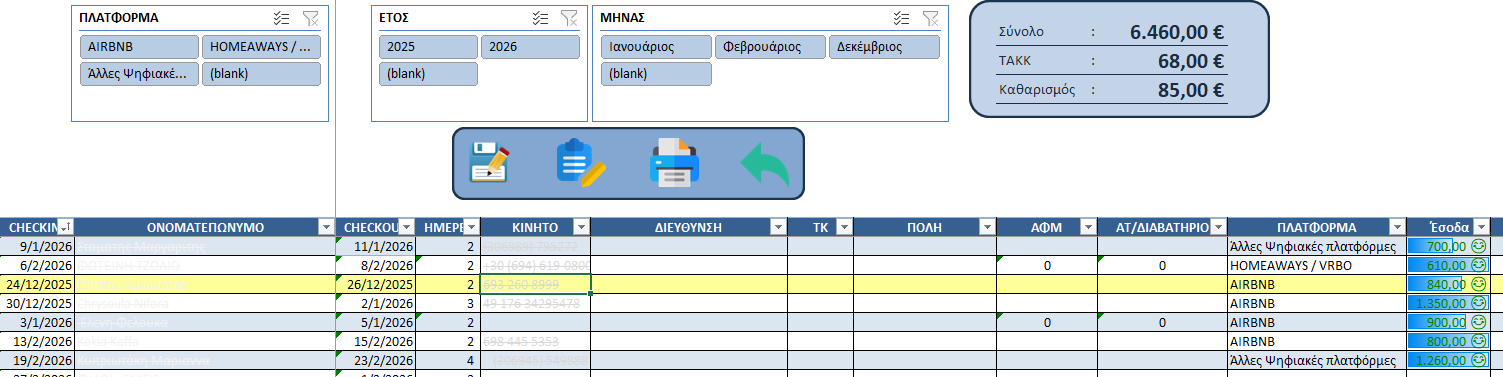Select check-in cell 9/1/2026
The width and height of the screenshot is (1503, 377).
pos(37,246)
